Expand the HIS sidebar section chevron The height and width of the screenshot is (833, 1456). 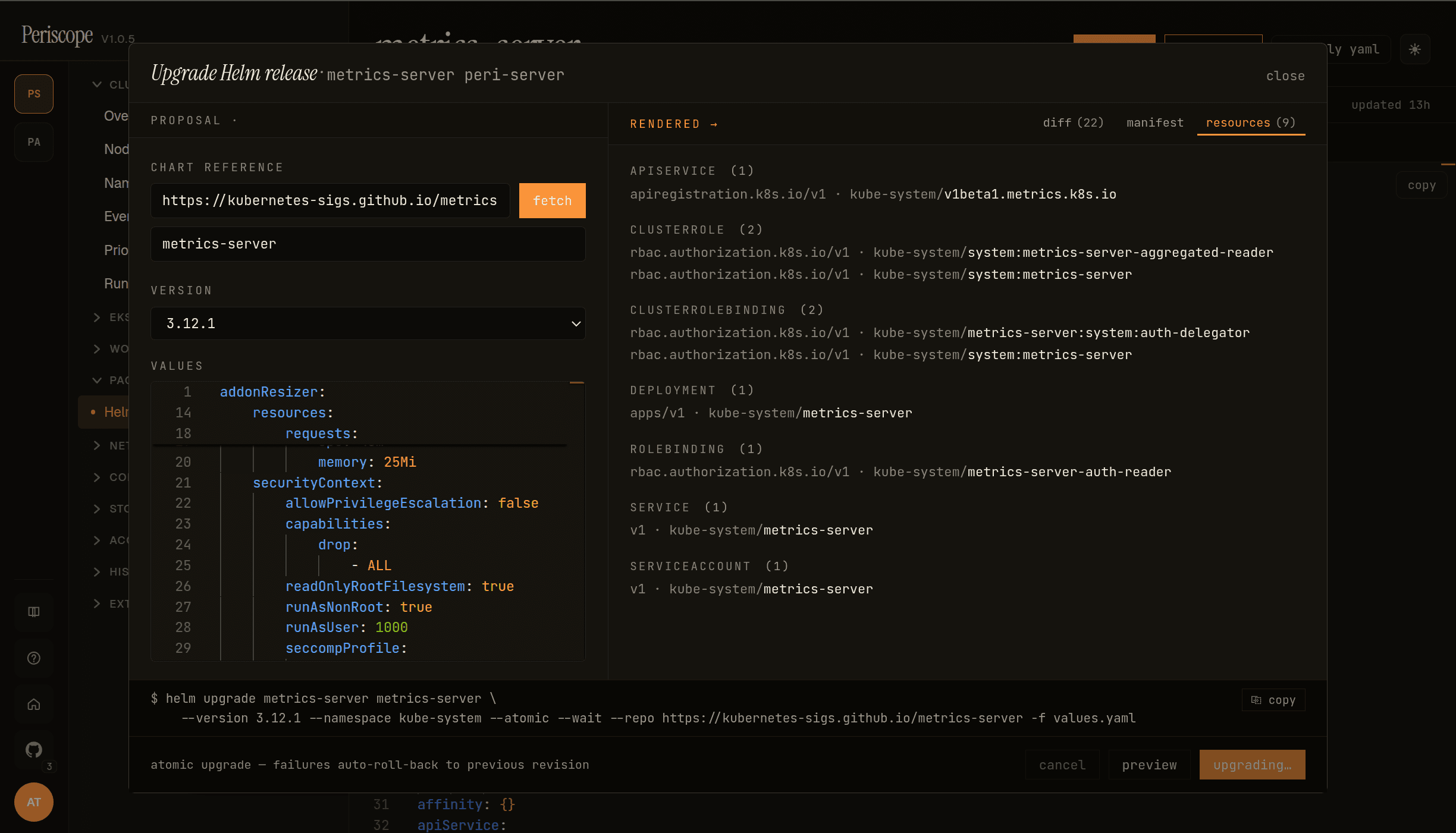[97, 571]
